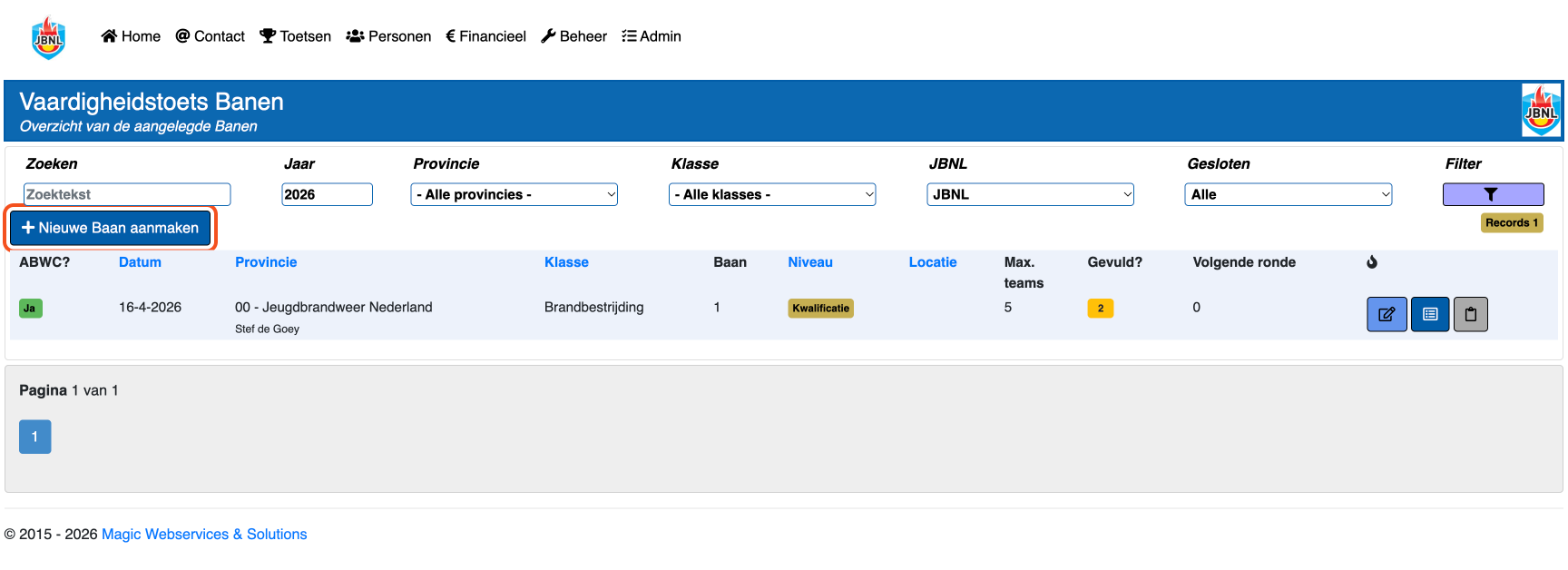Open the Provincie dropdown

pyautogui.click(x=514, y=195)
